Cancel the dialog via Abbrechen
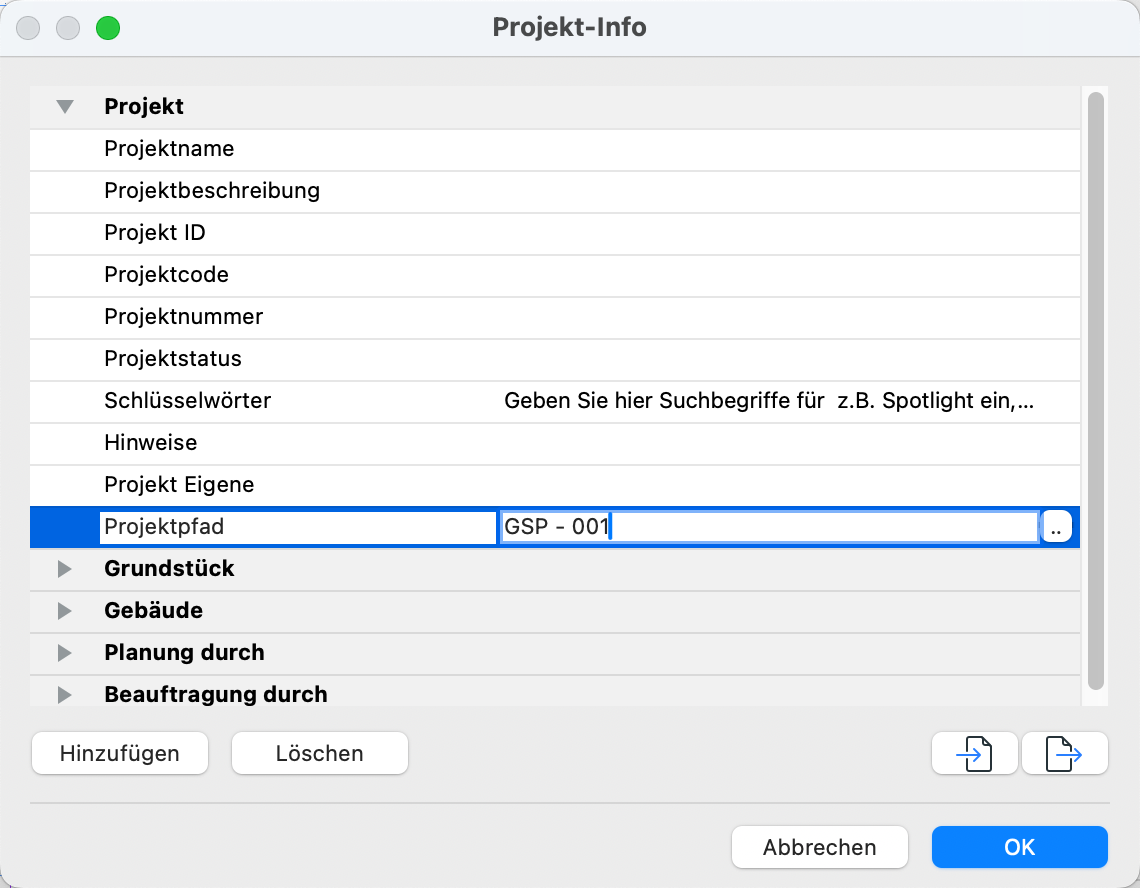1140x888 pixels. pos(819,846)
